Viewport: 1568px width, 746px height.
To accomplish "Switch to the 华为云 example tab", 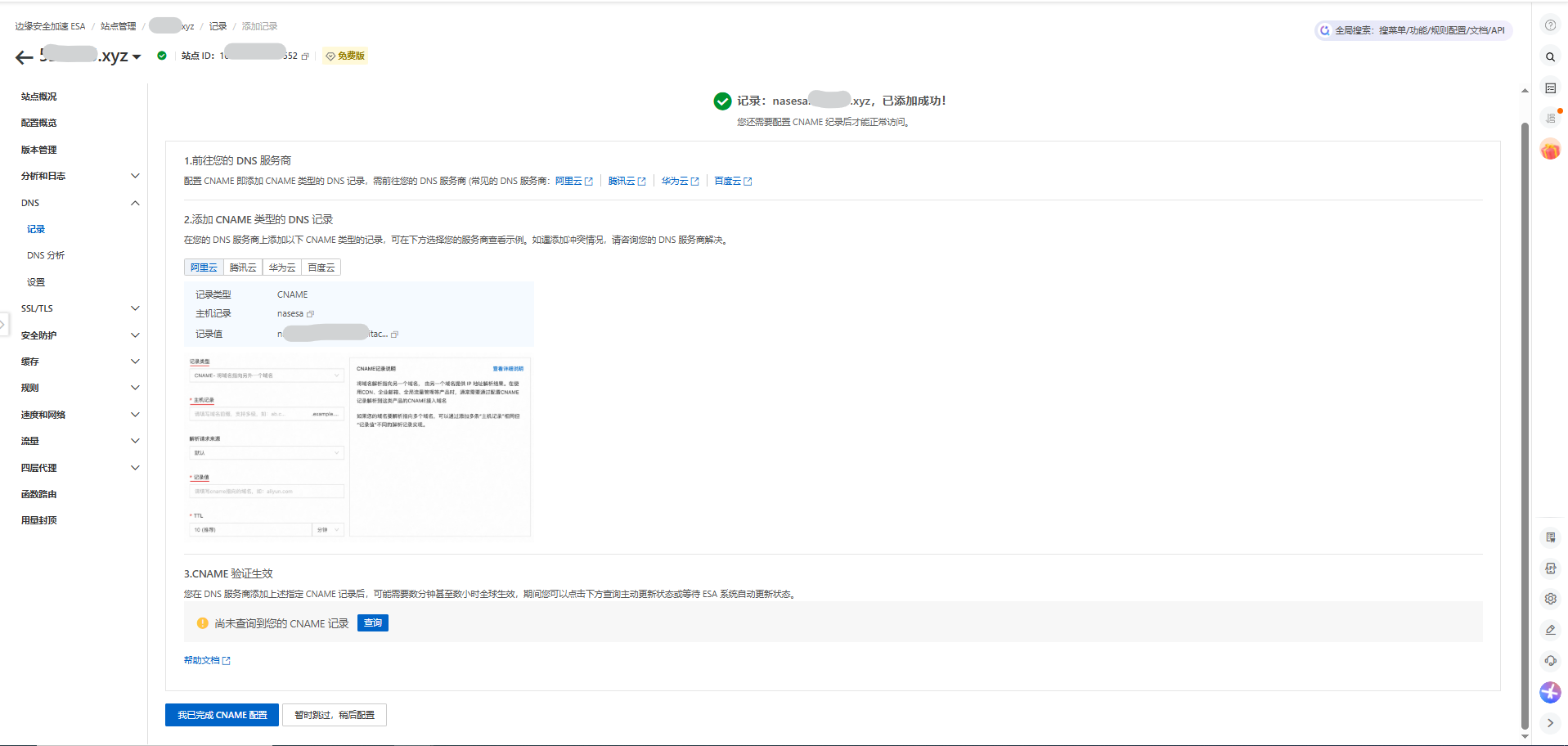I will tap(282, 267).
